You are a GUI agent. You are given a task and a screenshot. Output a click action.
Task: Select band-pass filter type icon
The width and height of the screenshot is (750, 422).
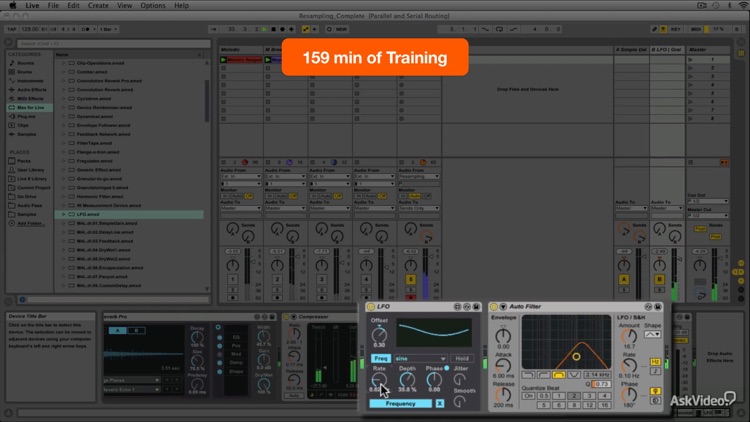click(559, 375)
